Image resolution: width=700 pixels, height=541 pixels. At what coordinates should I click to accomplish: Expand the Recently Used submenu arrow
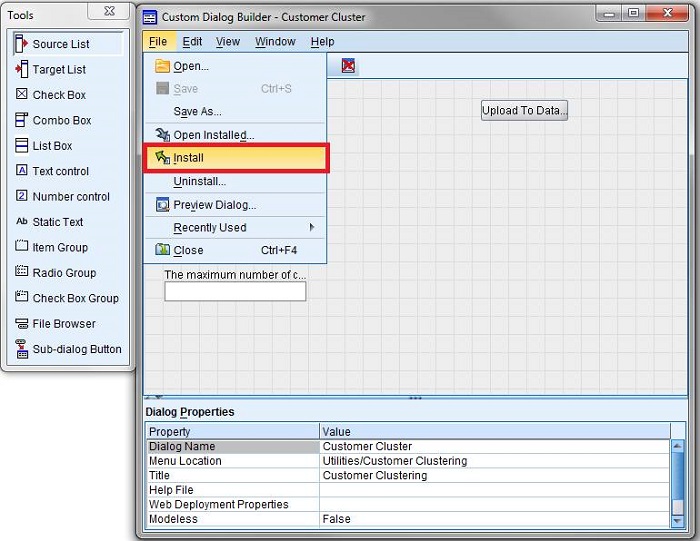click(312, 227)
